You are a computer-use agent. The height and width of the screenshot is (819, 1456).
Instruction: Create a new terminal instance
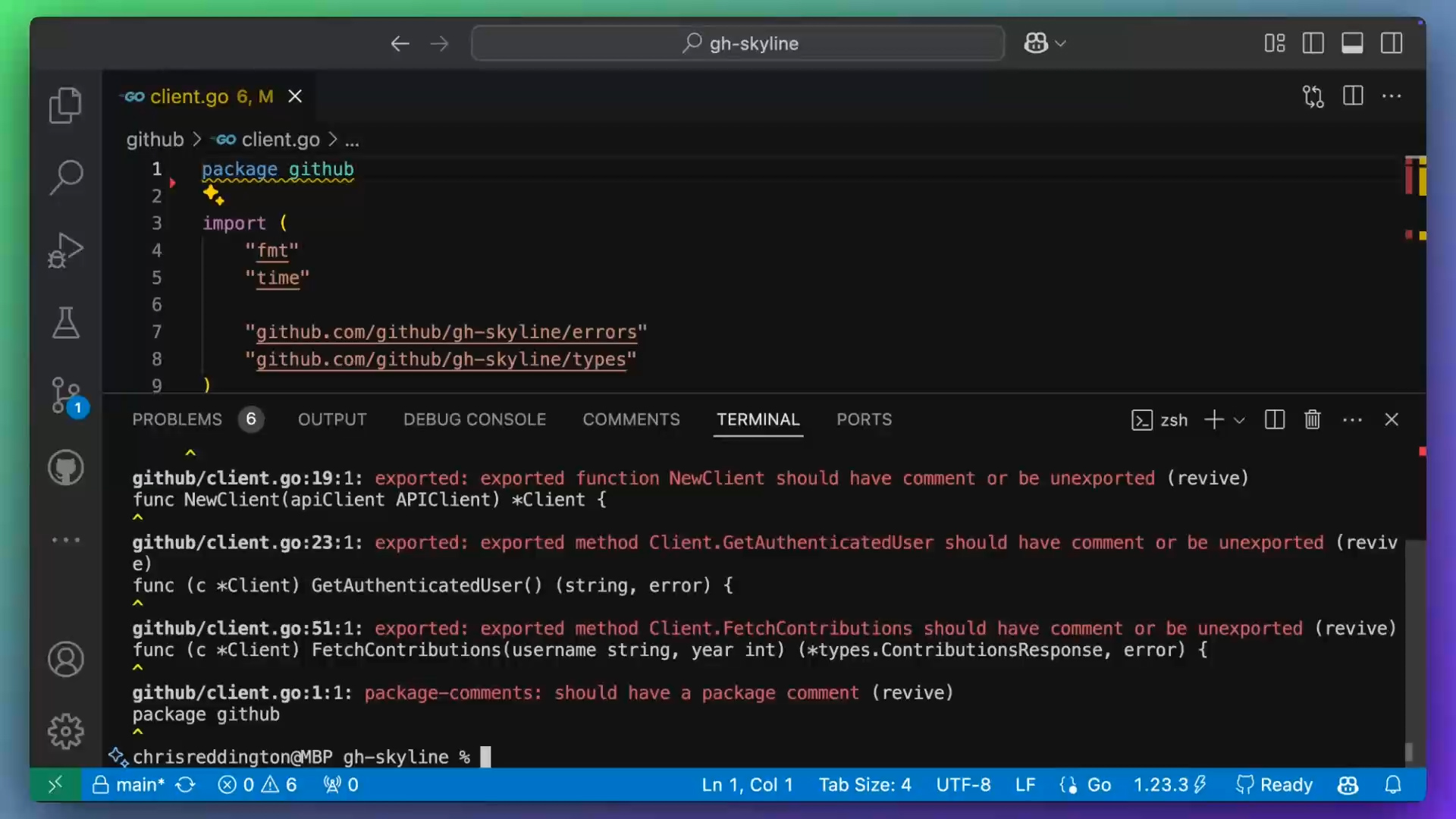pos(1213,419)
